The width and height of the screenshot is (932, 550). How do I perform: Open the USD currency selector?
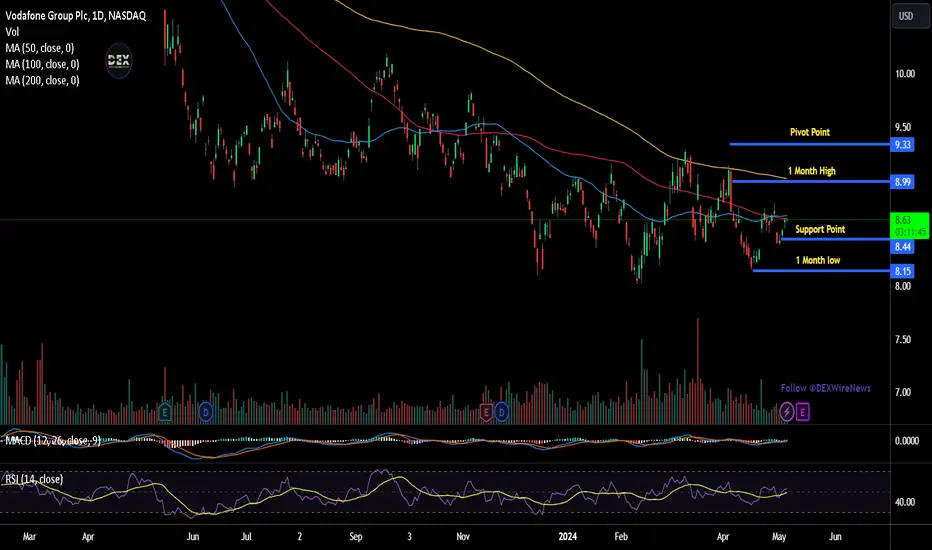tap(911, 16)
